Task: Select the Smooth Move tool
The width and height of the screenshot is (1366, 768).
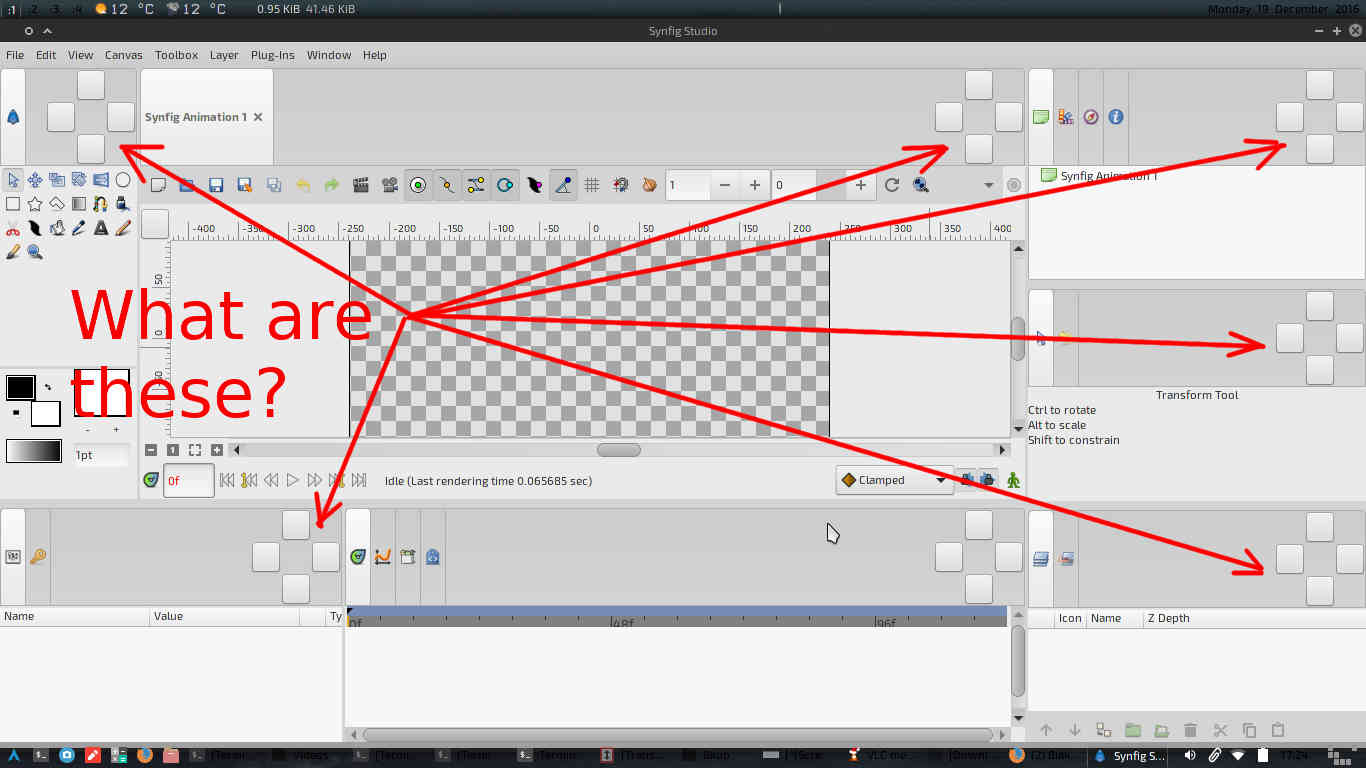Action: (35, 180)
